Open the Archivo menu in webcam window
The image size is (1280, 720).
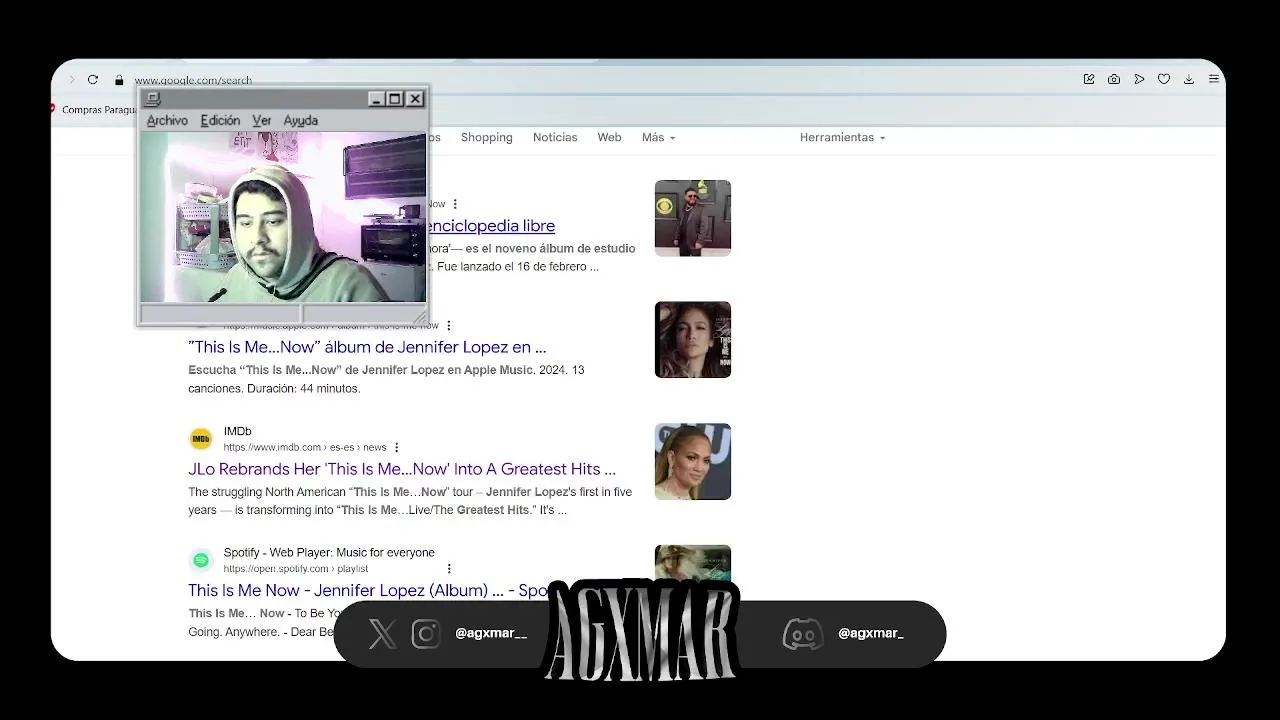[x=167, y=120]
